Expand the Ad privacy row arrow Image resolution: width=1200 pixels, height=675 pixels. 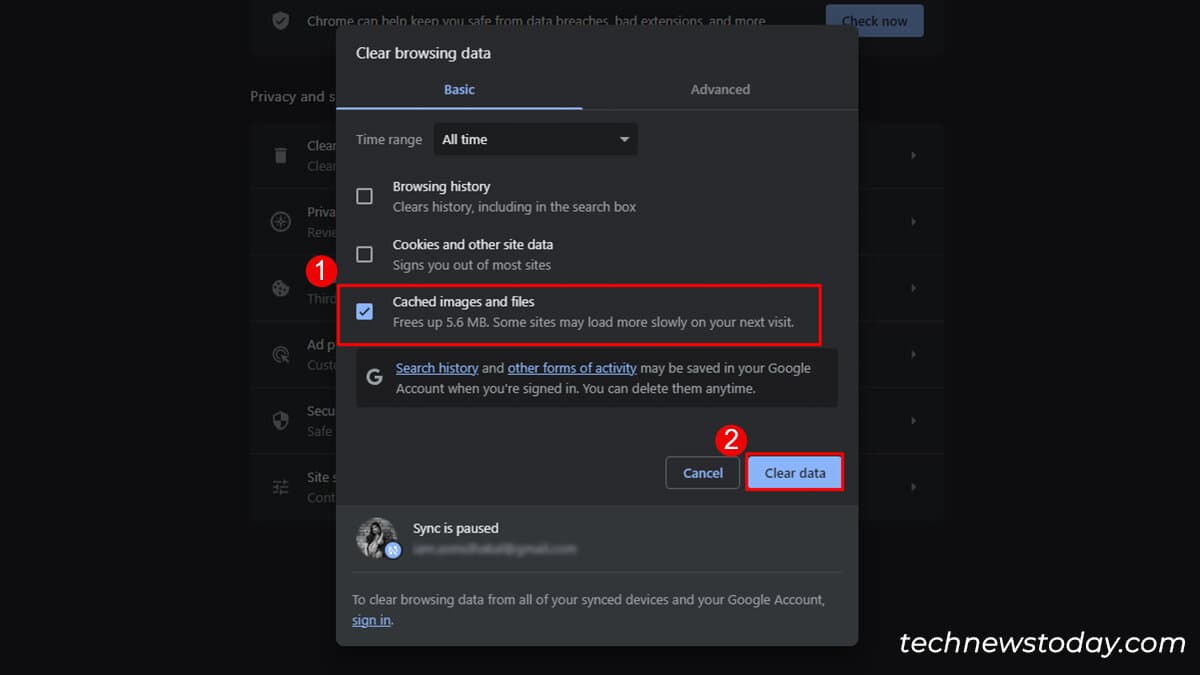(913, 354)
